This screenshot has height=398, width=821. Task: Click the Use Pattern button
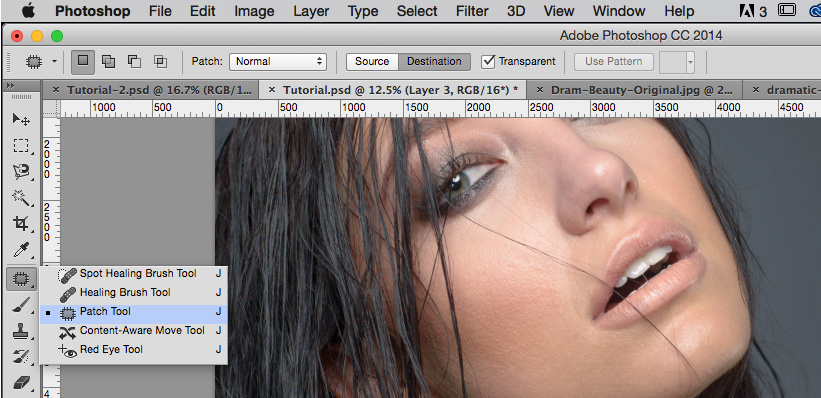(x=613, y=61)
